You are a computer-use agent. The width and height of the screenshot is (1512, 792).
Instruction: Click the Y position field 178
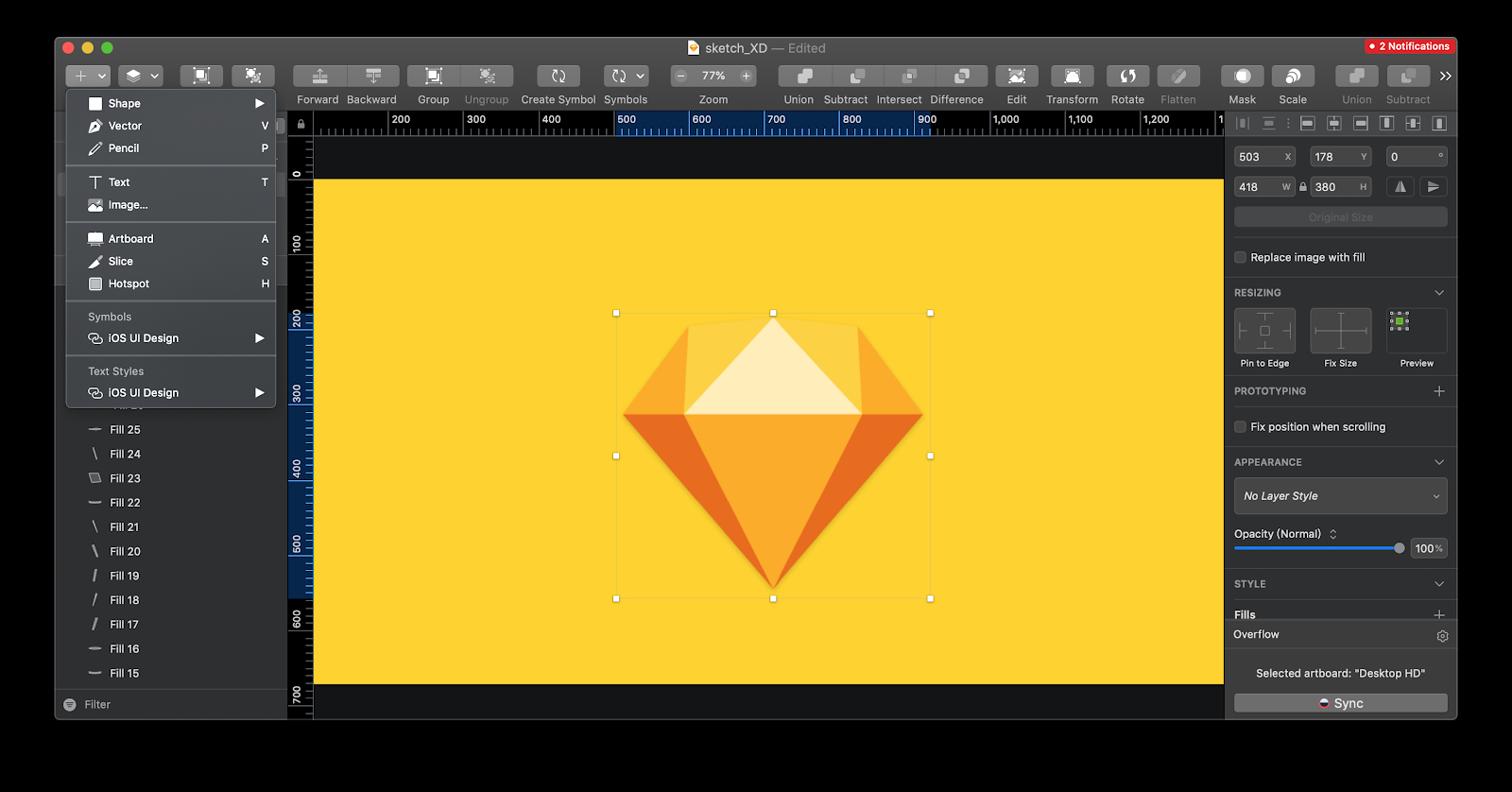(1340, 157)
